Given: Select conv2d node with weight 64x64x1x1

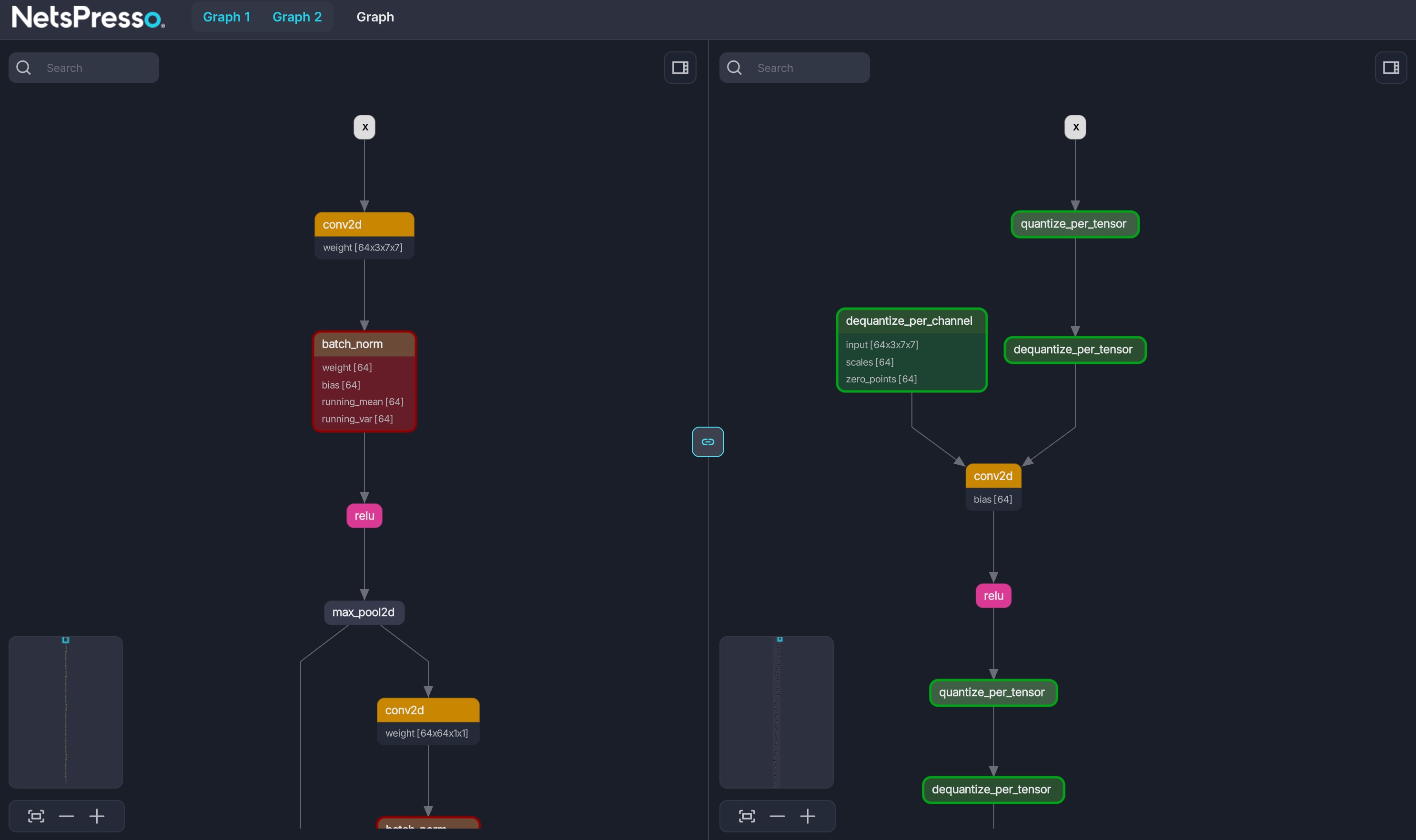Looking at the screenshot, I should coord(428,721).
